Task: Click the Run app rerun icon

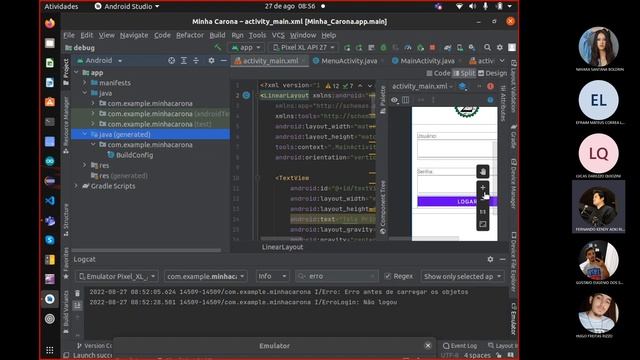Action: 347,48
